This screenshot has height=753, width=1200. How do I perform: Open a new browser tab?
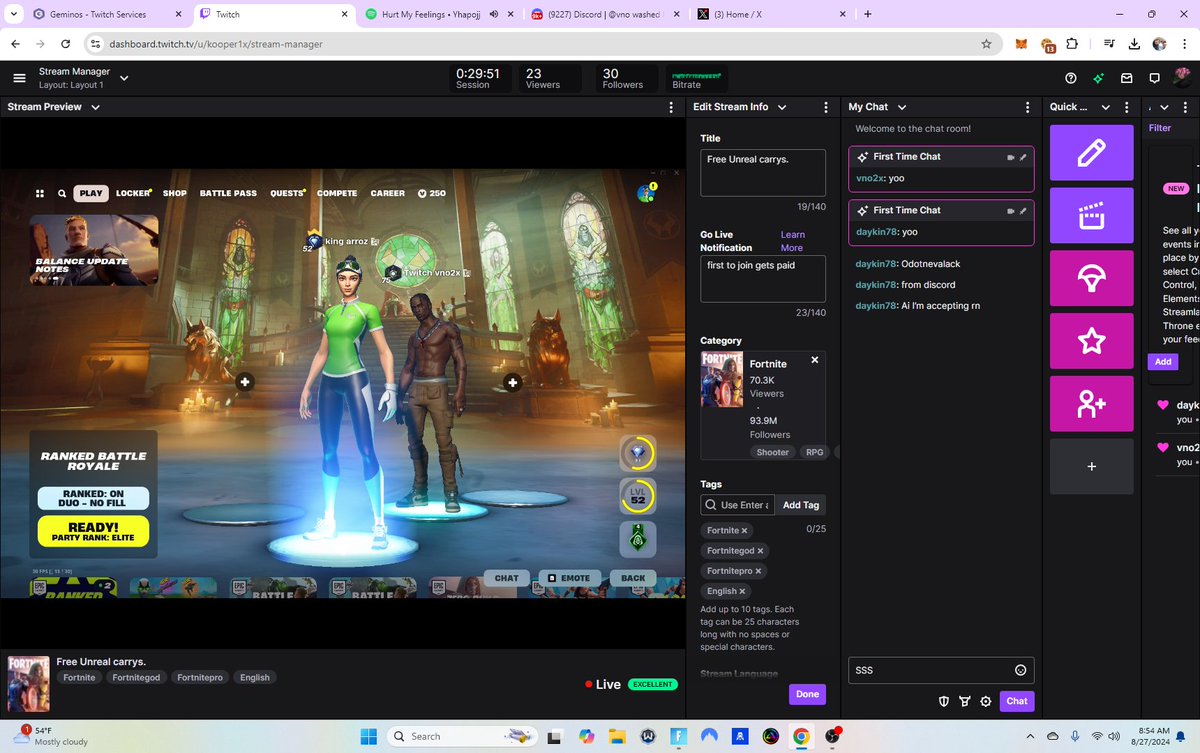[x=868, y=14]
